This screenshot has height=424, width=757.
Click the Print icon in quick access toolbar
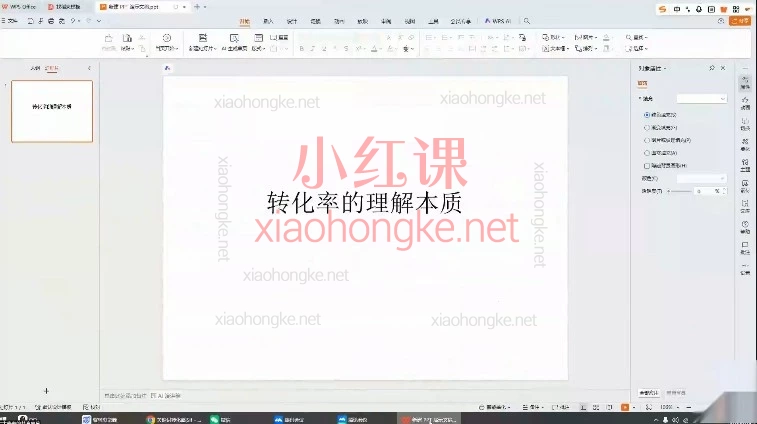51,21
